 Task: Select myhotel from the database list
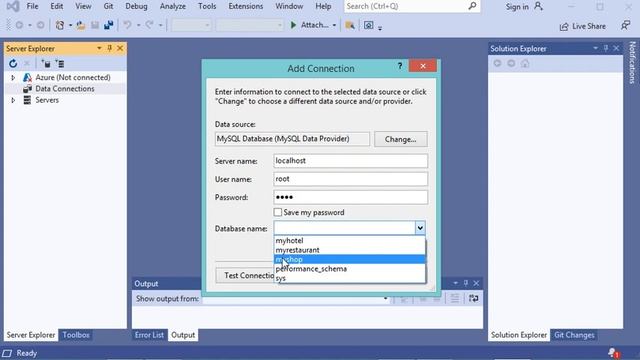click(349, 240)
